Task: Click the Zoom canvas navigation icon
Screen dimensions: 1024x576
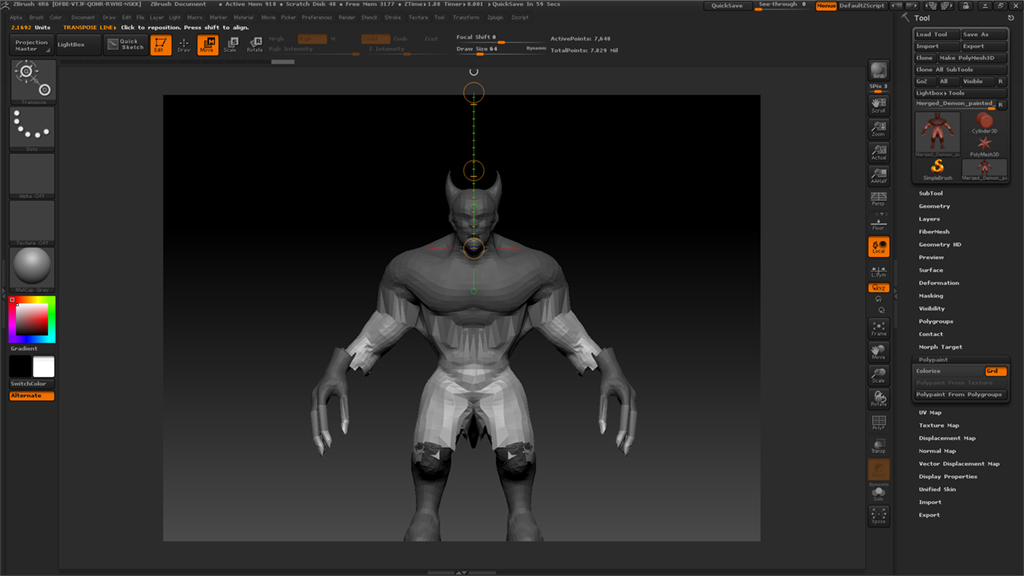Action: 878,129
